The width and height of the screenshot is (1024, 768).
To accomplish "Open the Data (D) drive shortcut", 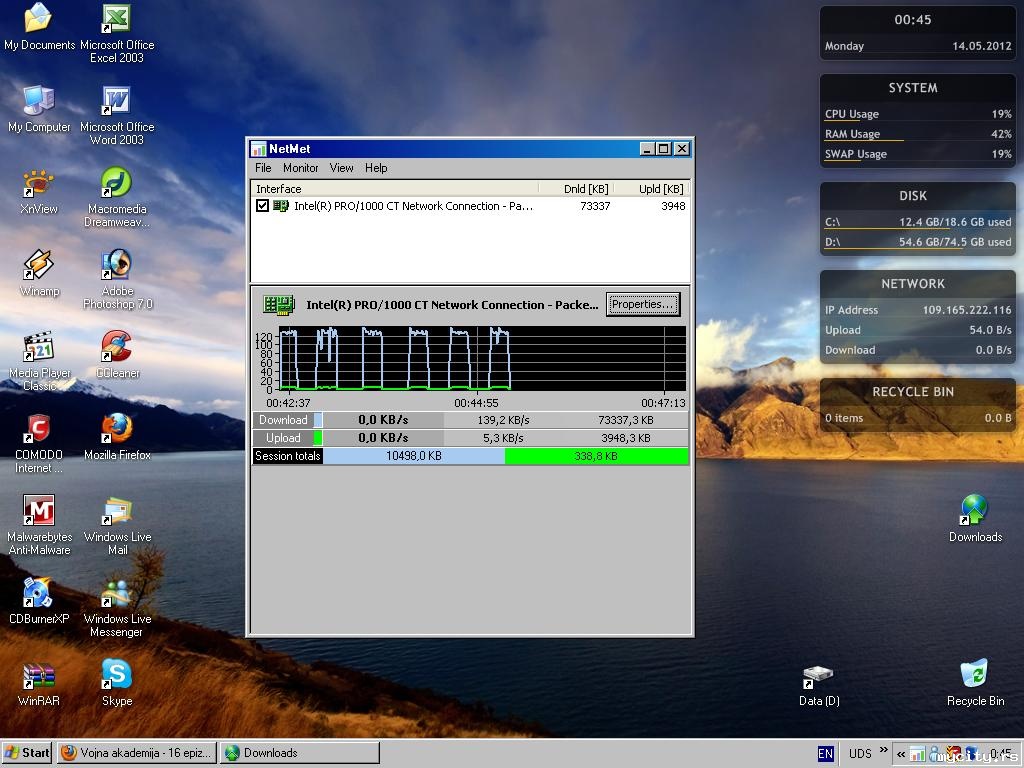I will [818, 675].
